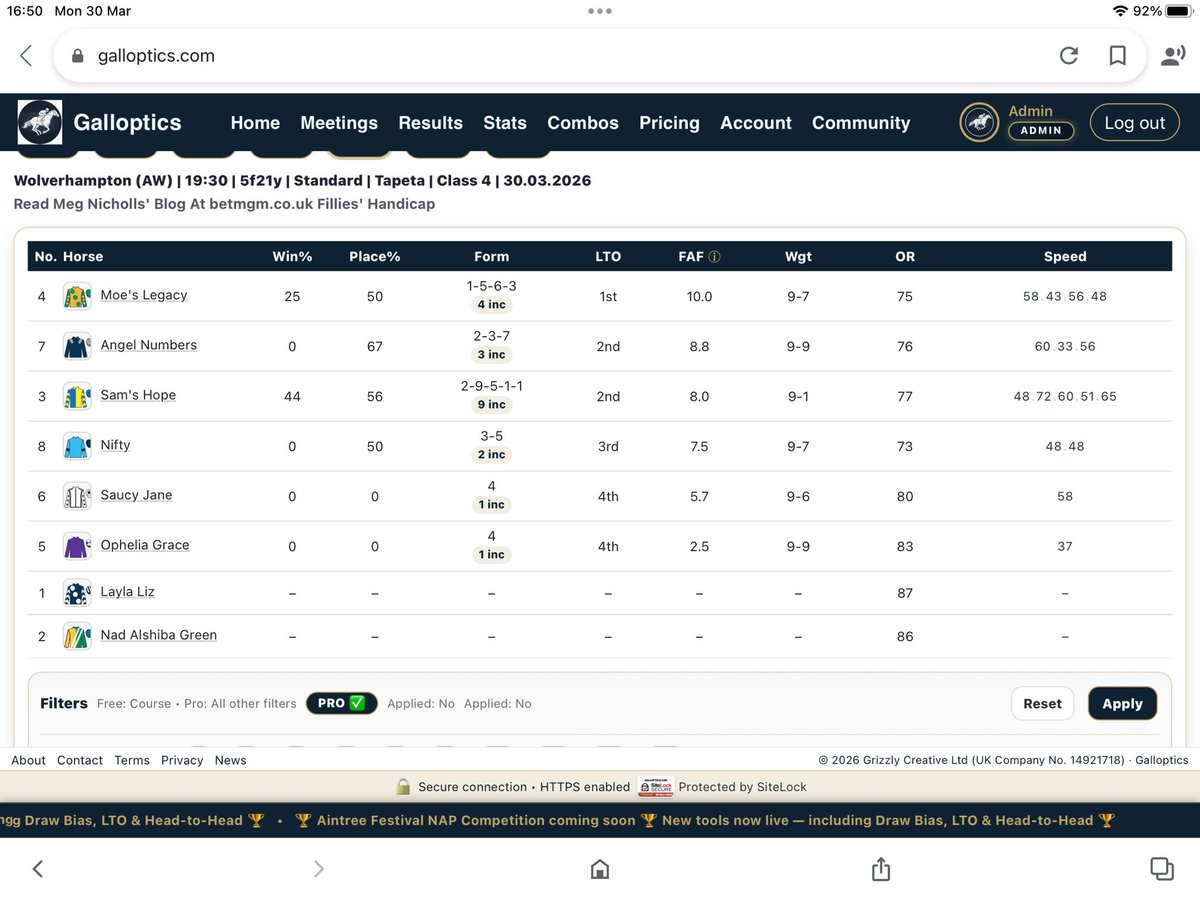This screenshot has height=900, width=1200.
Task: Navigate to the Community tab
Action: pos(861,123)
